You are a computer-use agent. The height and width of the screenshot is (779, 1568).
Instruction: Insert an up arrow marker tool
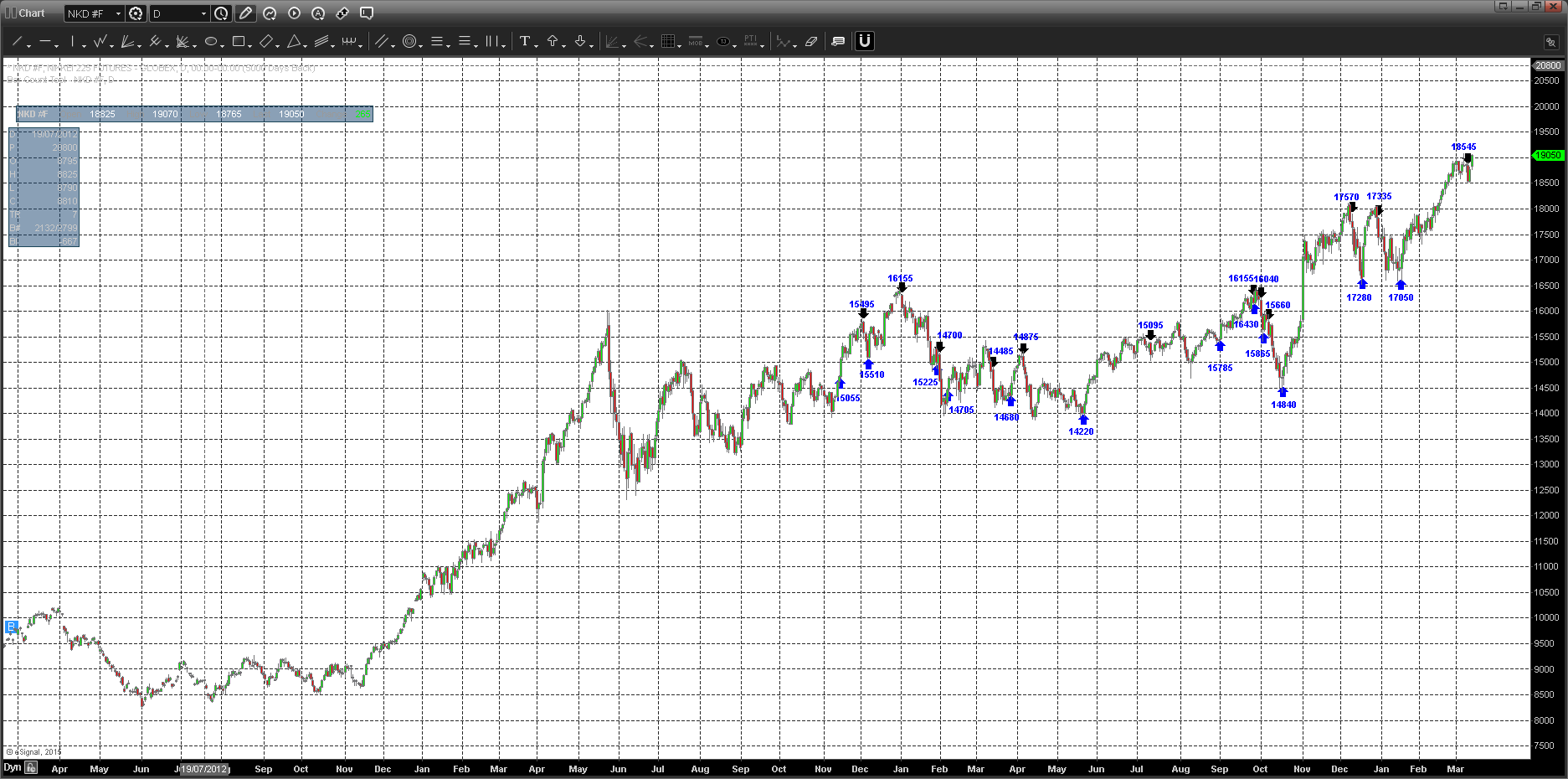click(x=553, y=41)
